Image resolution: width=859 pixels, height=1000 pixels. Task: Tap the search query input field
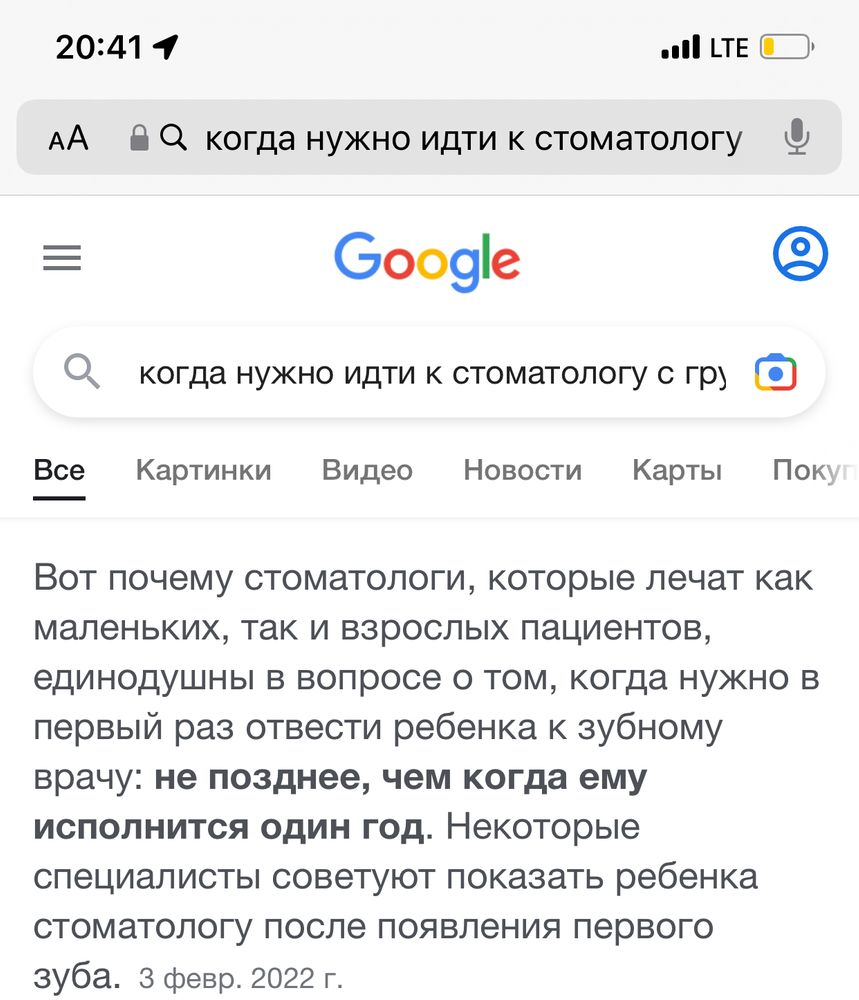[400, 371]
